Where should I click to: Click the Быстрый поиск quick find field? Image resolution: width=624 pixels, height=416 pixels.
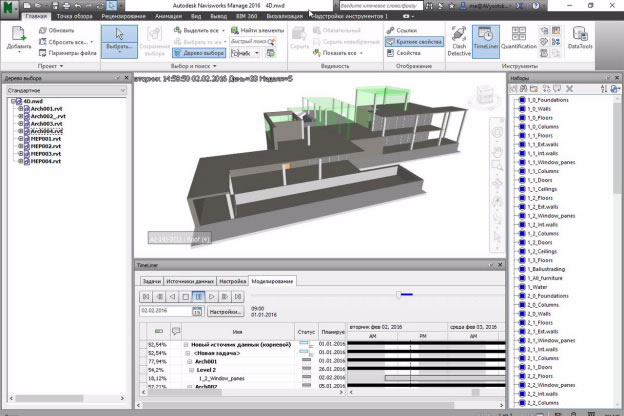click(252, 41)
